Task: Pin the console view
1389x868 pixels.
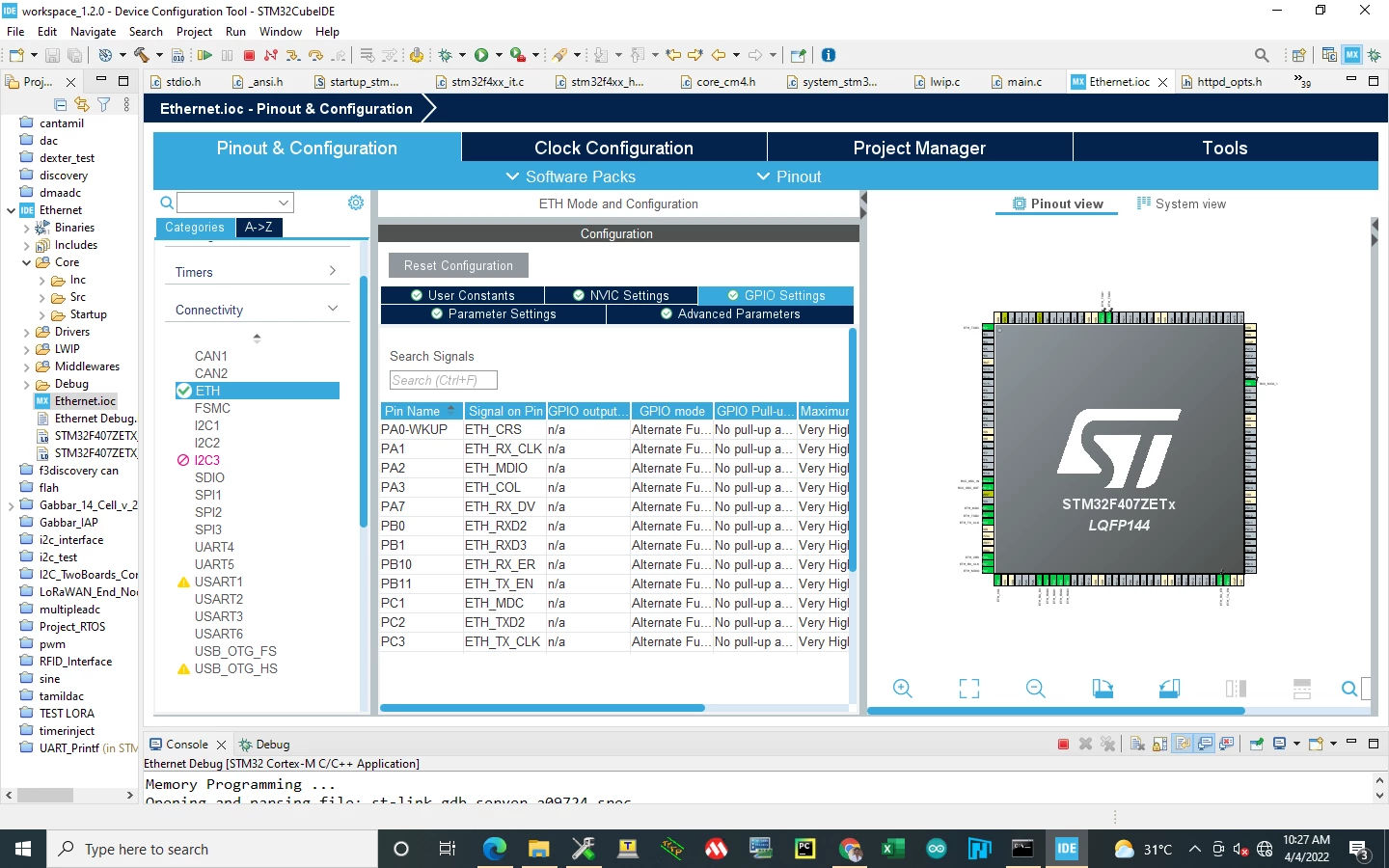Action: 1256,745
